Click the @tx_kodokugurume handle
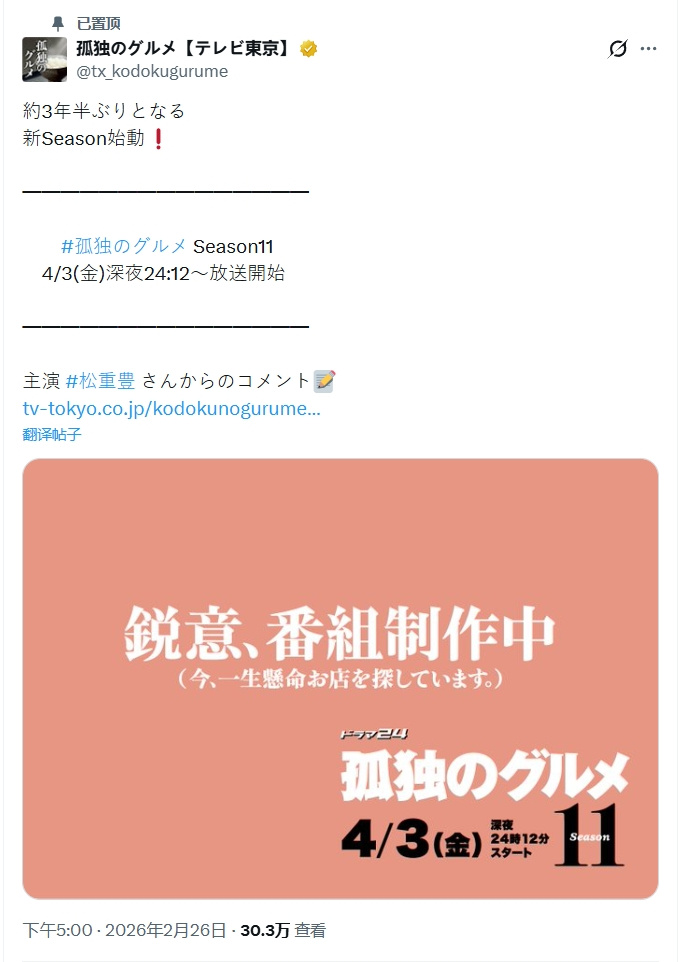 pos(152,71)
